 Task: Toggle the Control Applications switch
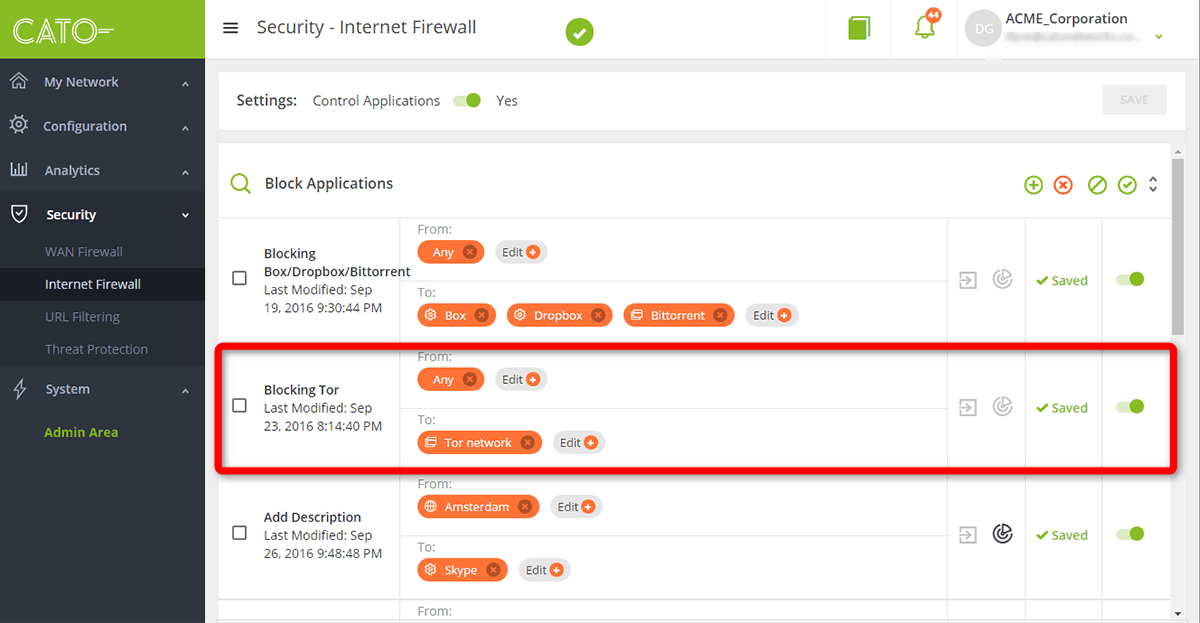click(467, 100)
